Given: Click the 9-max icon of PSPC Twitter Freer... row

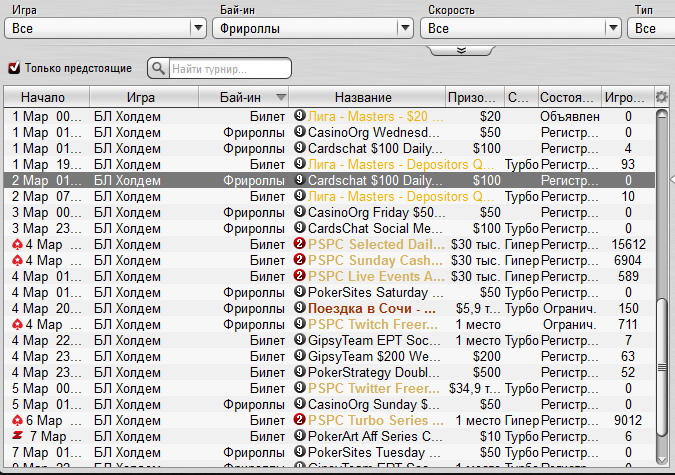Looking at the screenshot, I should (300, 387).
